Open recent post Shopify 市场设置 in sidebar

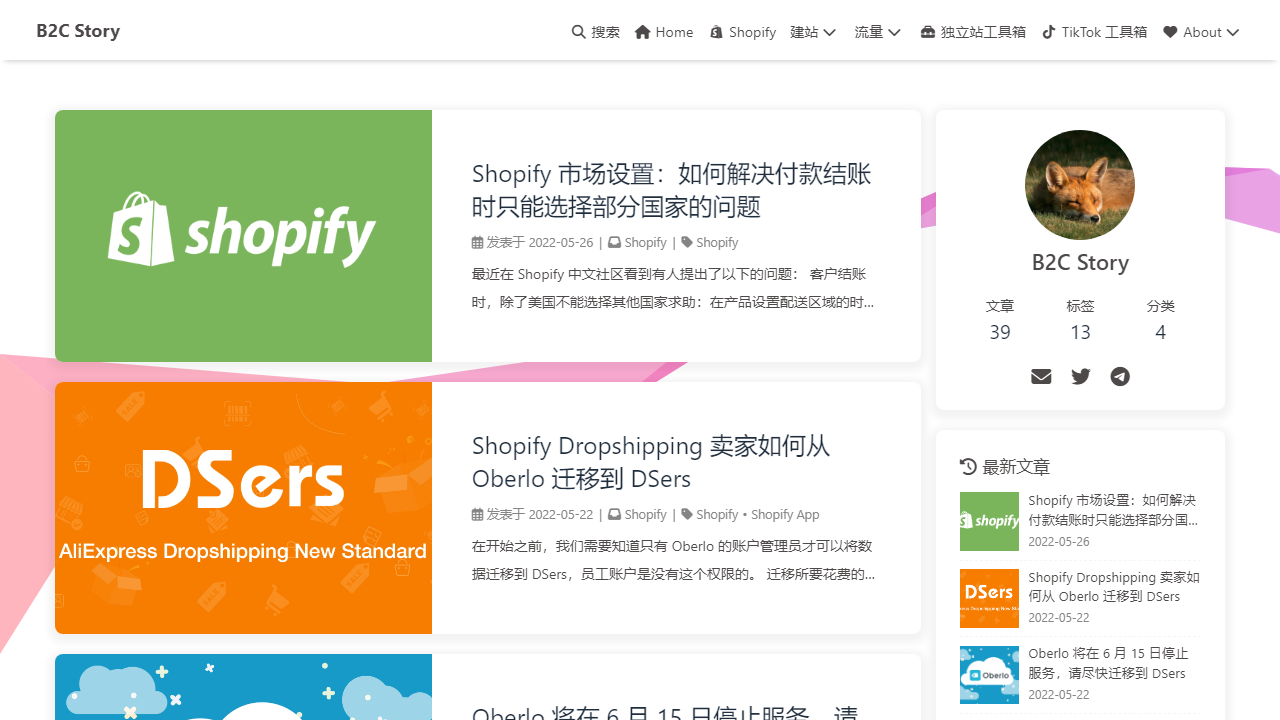1113,509
